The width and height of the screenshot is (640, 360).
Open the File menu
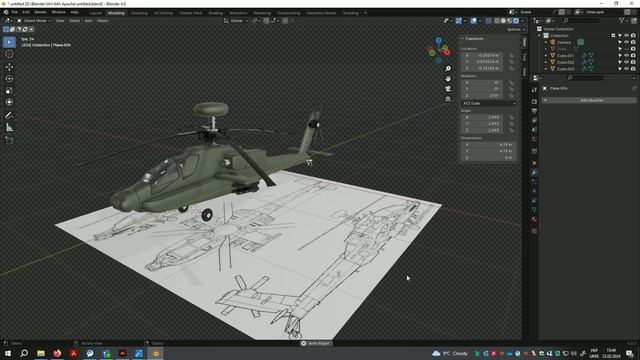click(x=15, y=12)
